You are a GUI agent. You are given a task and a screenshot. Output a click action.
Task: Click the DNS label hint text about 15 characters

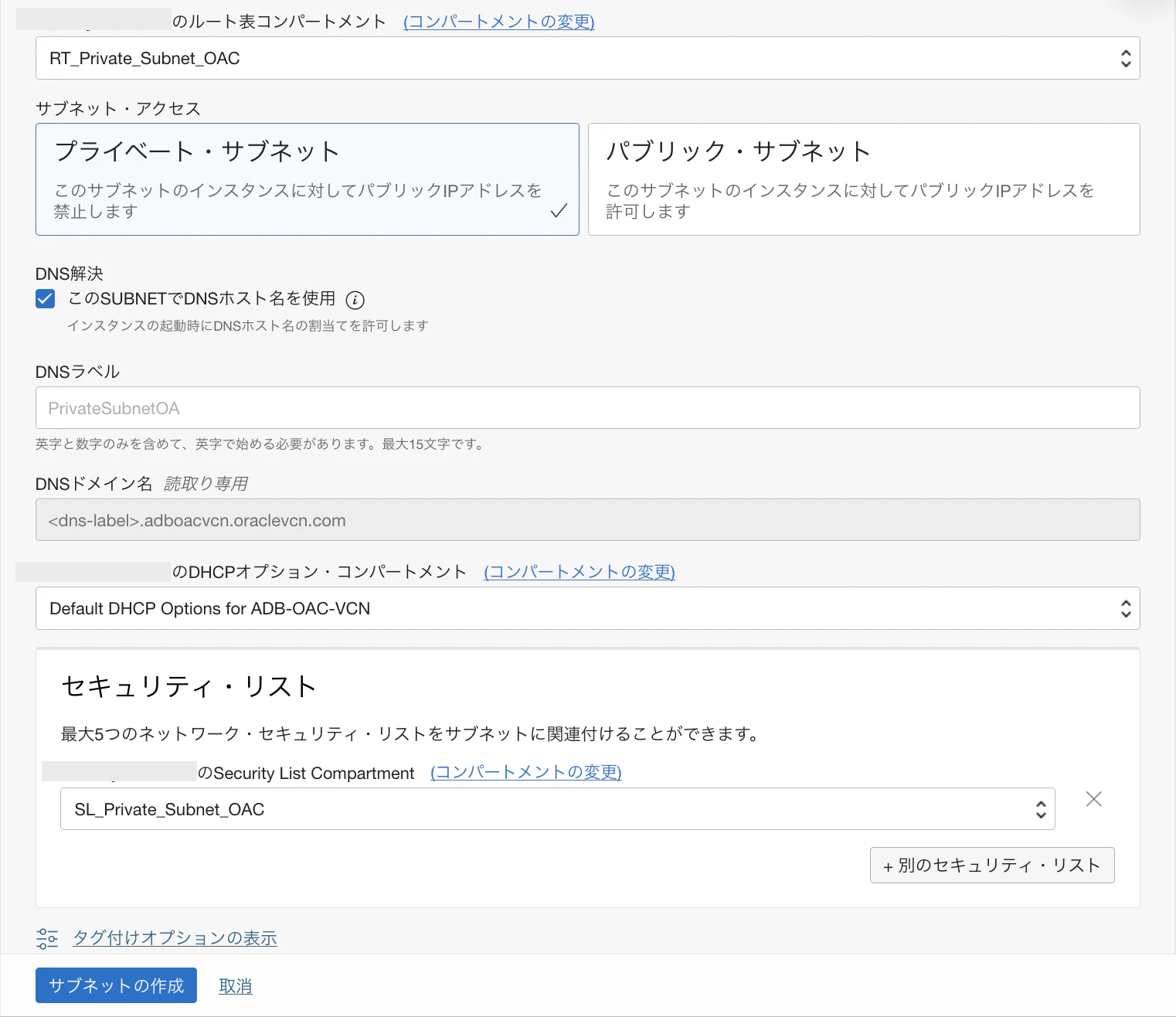(260, 444)
